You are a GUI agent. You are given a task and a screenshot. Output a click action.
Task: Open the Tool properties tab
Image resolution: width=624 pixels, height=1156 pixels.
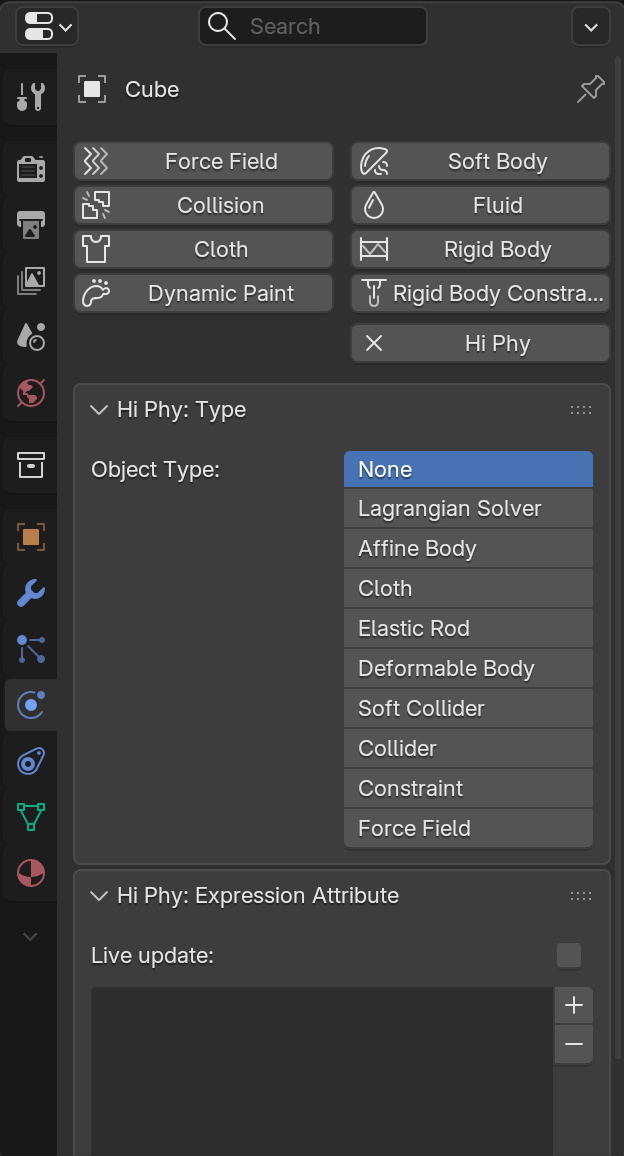coord(30,97)
